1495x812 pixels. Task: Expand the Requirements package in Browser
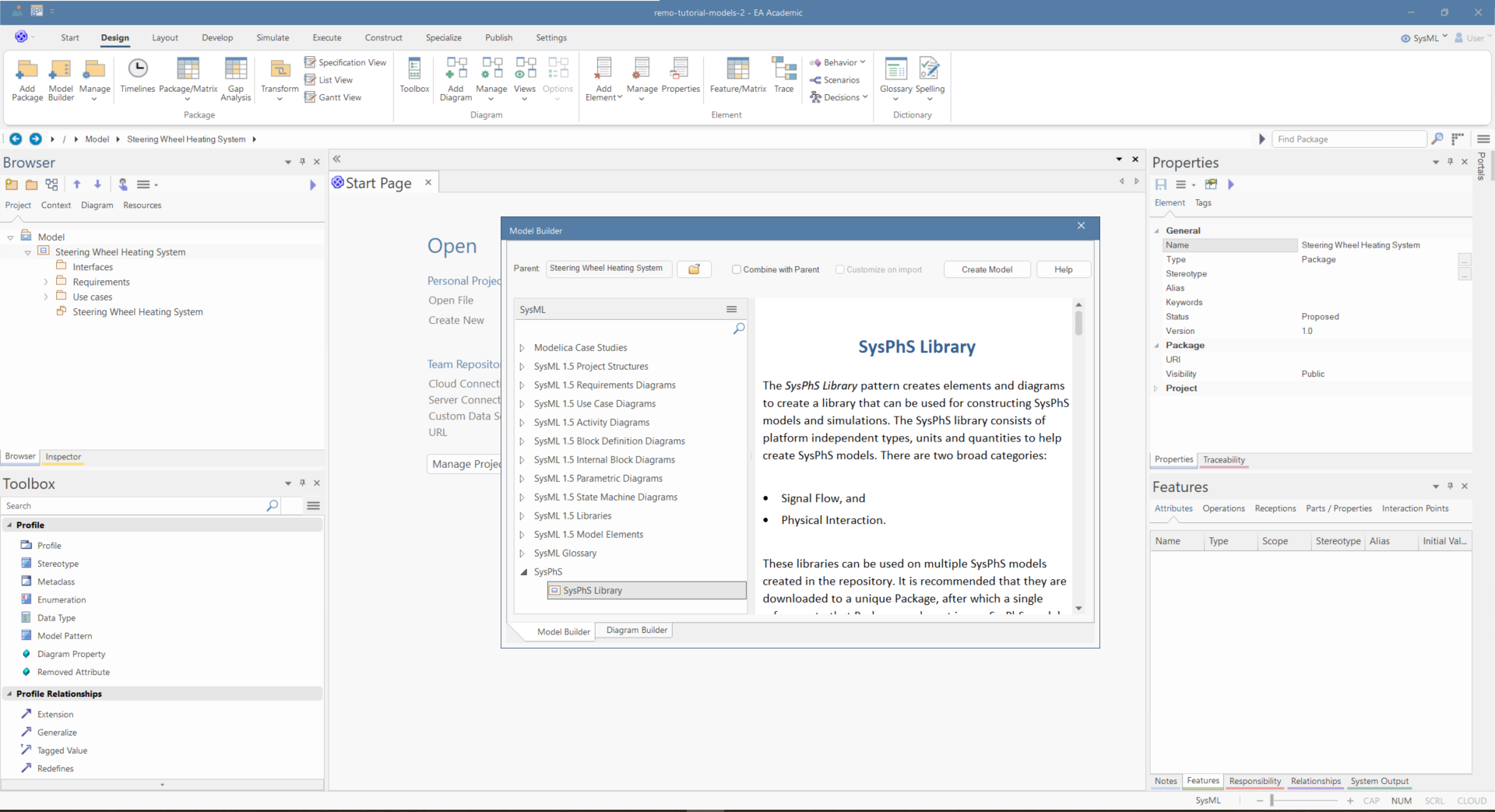pyautogui.click(x=46, y=282)
